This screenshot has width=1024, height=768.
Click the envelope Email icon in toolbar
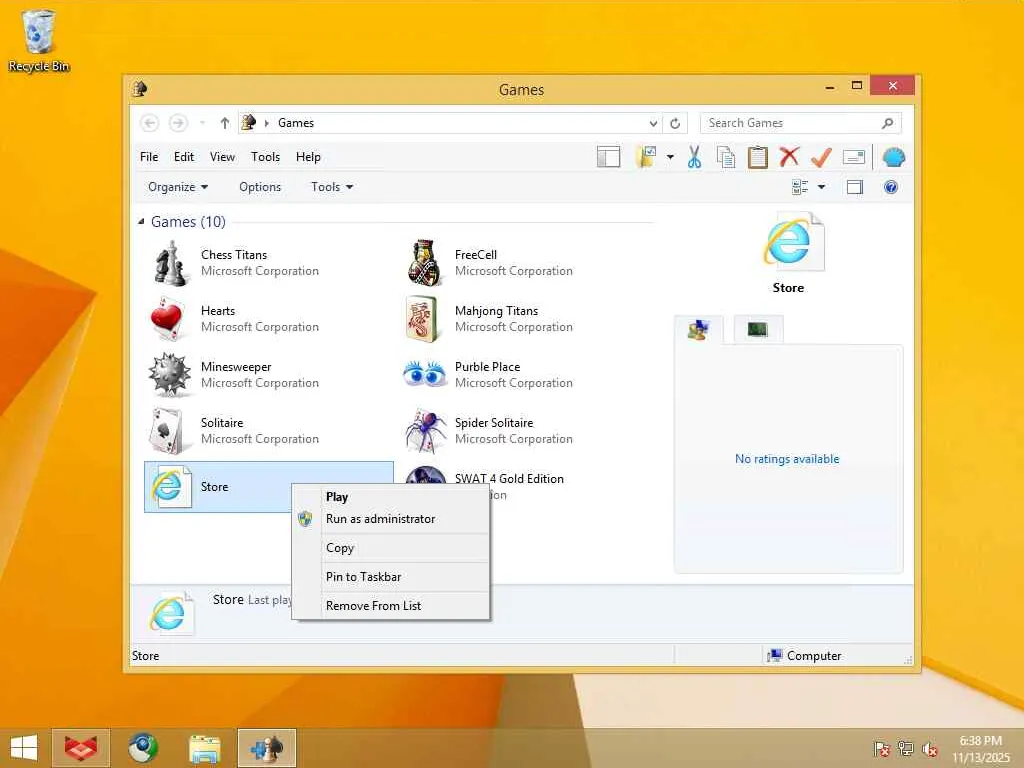coord(854,157)
